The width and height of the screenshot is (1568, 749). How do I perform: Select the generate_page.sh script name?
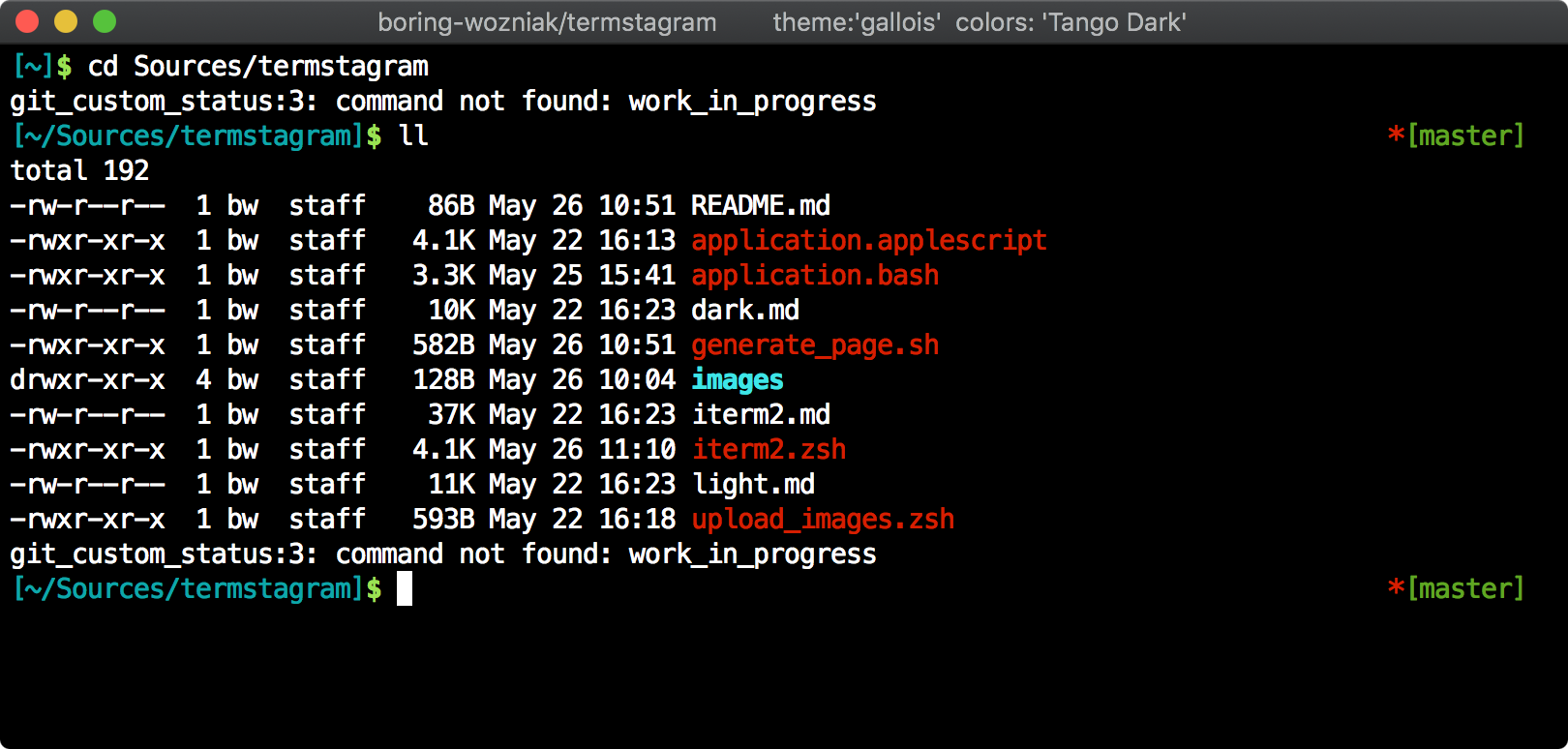click(x=815, y=345)
